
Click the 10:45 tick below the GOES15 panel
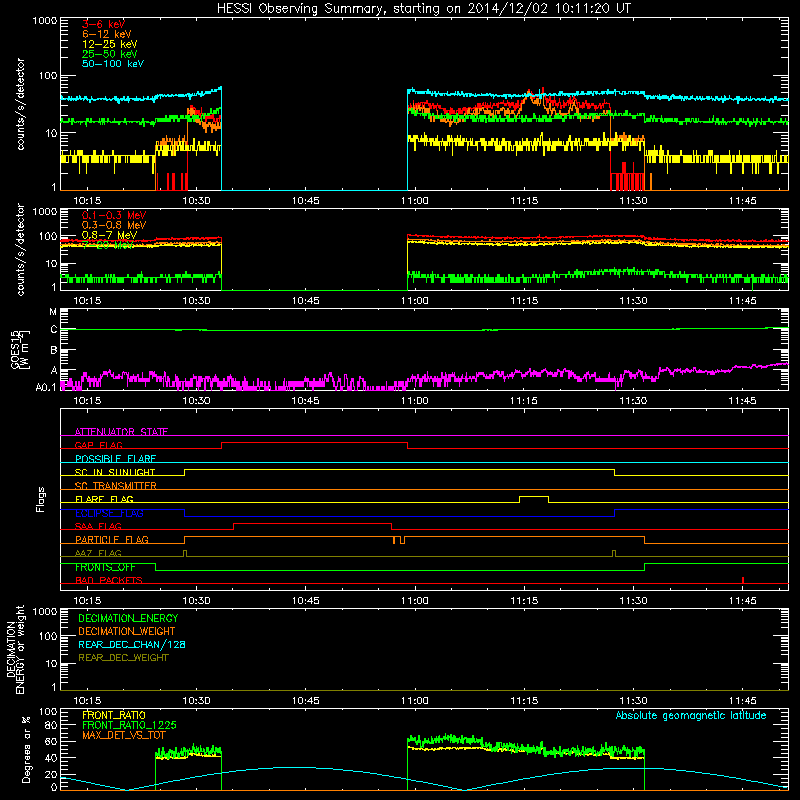point(305,401)
